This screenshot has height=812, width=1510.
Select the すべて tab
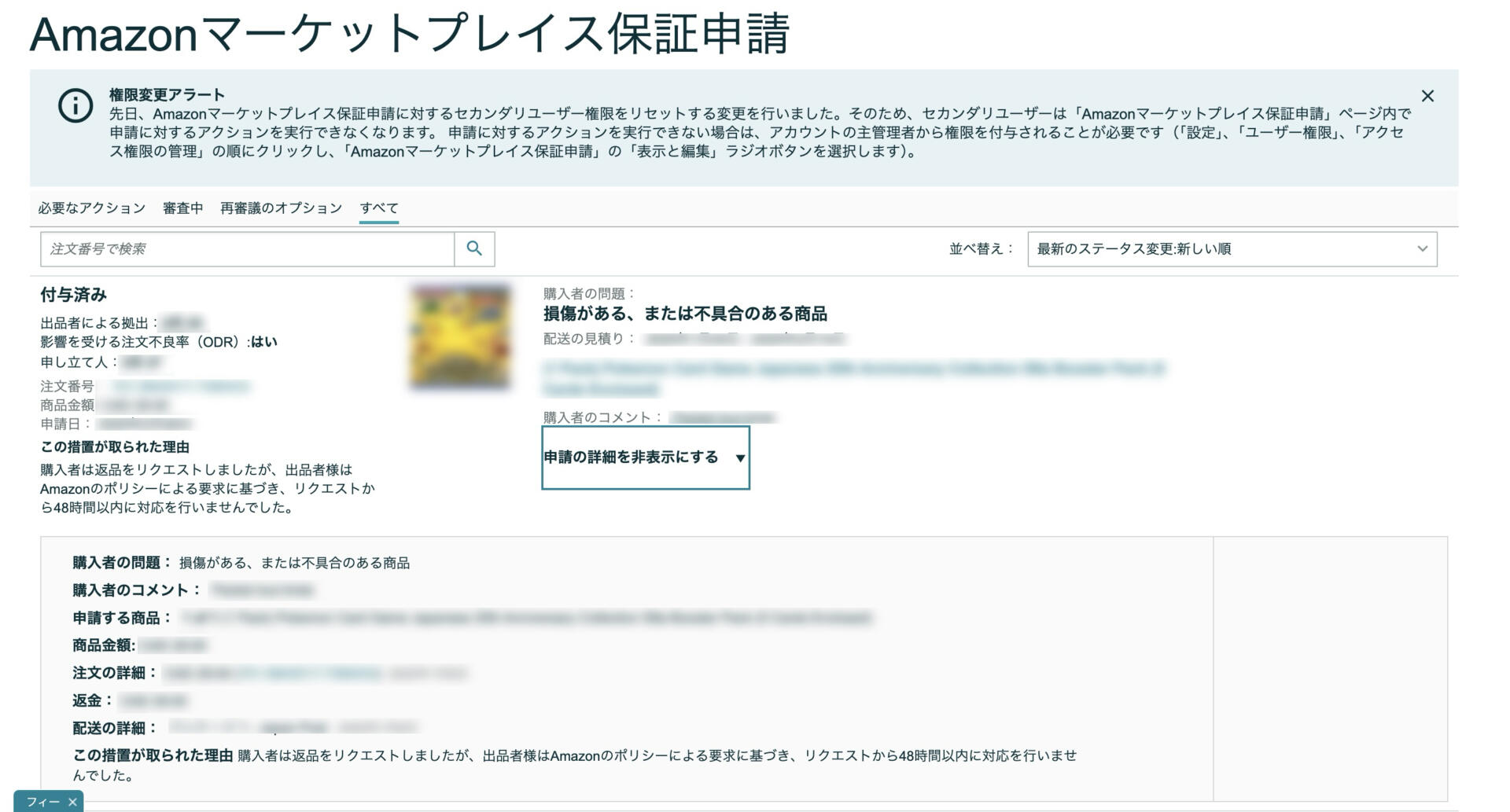[x=379, y=208]
